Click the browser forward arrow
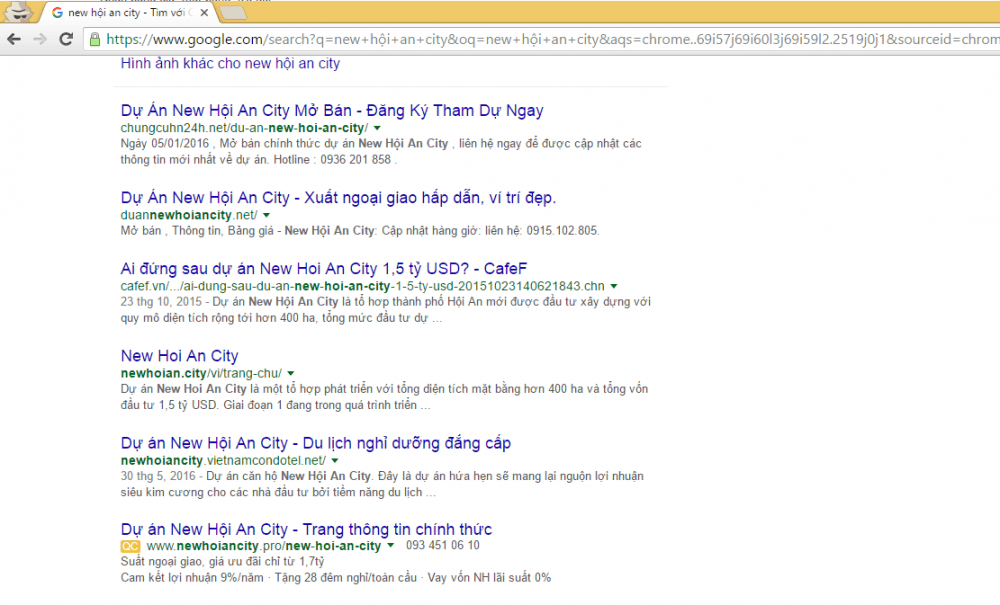1000x605 pixels. 40,40
